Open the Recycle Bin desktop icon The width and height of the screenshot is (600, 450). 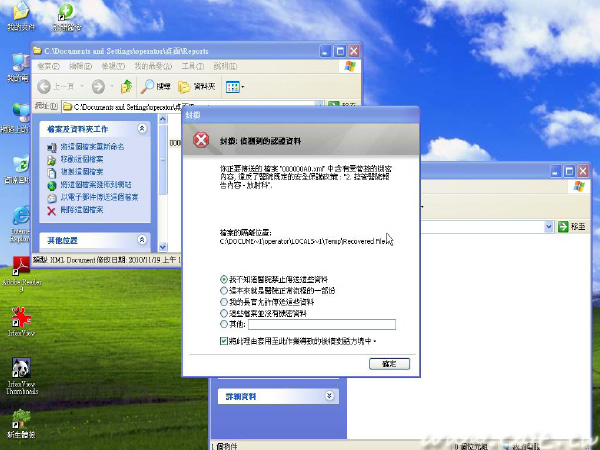(x=18, y=169)
